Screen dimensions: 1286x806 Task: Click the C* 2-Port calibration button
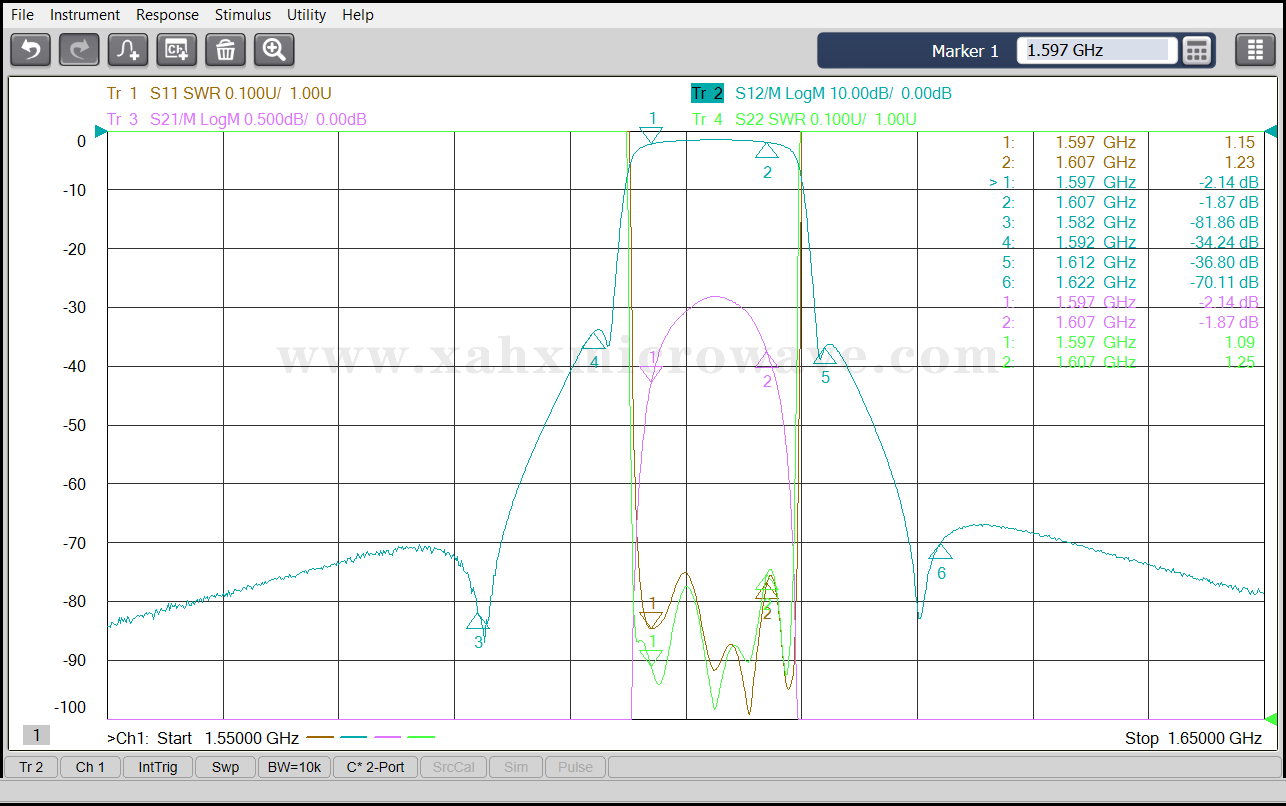(375, 767)
